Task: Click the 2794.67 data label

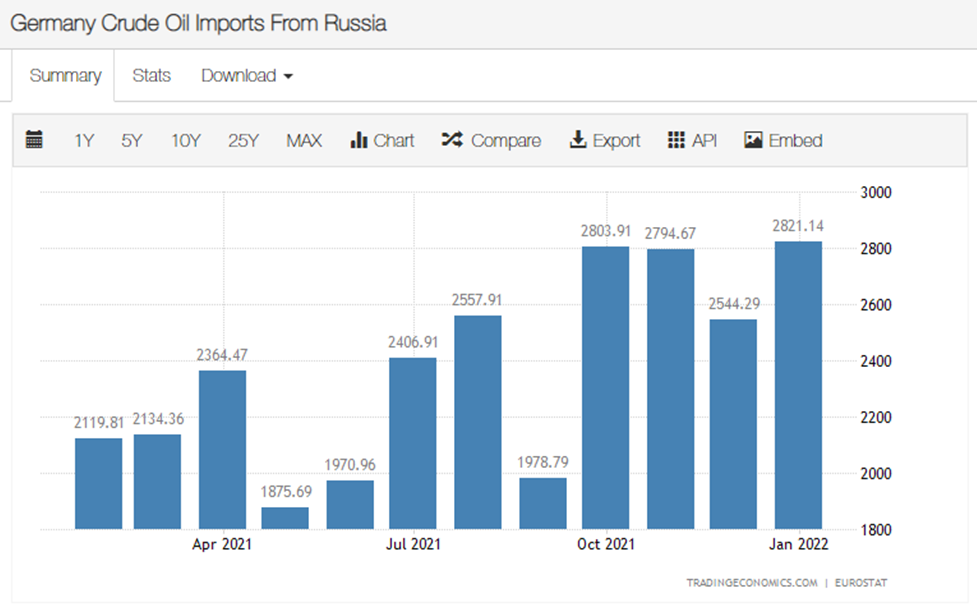Action: (670, 234)
